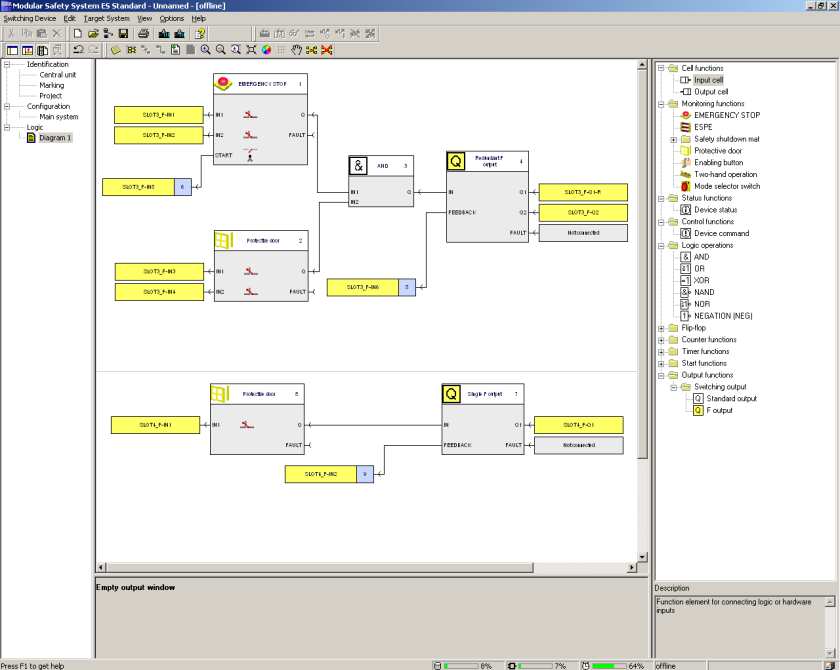This screenshot has height=670, width=840.
Task: Click the tag label toolbar icon
Action: pyautogui.click(x=116, y=50)
